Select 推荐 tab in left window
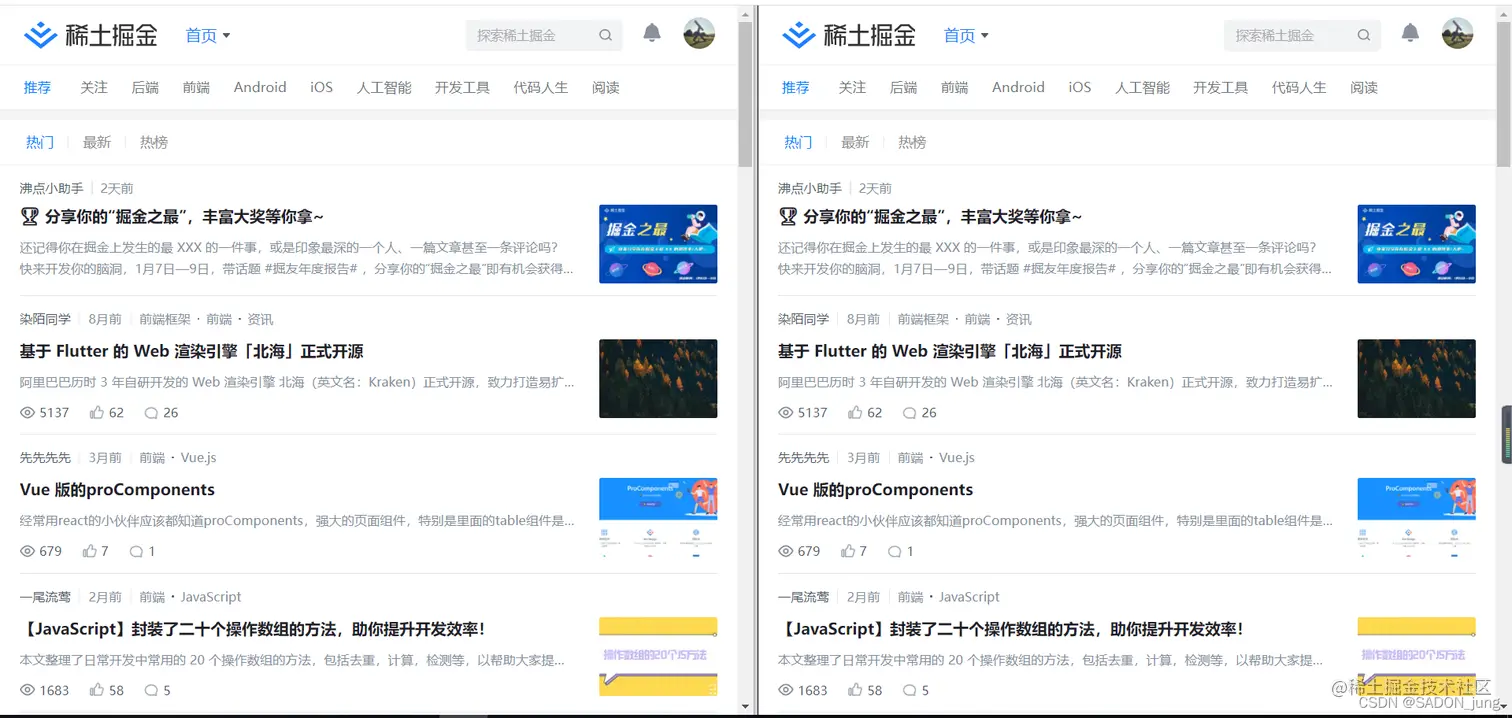1512x718 pixels. point(37,87)
